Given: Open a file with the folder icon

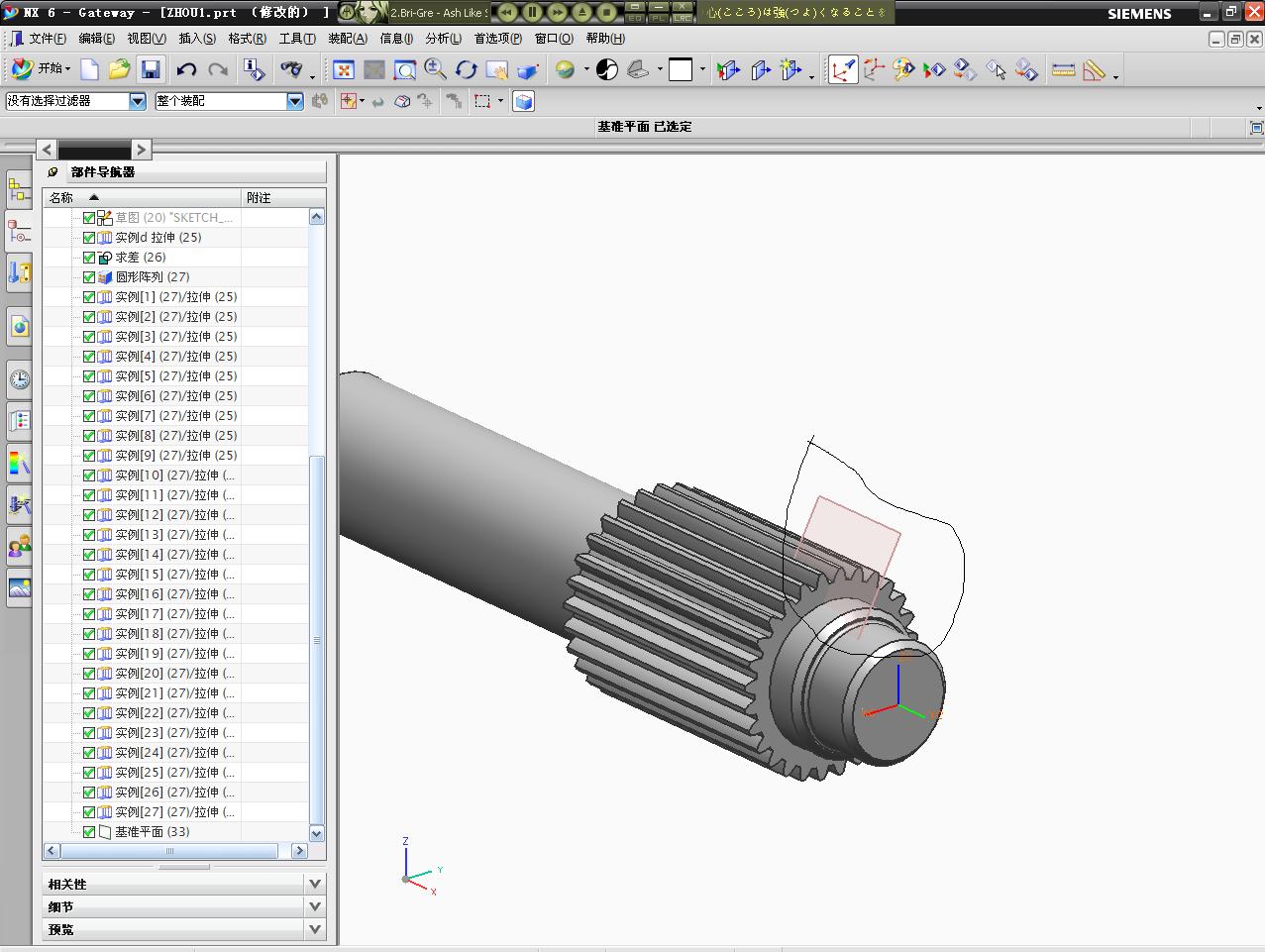Looking at the screenshot, I should 119,69.
